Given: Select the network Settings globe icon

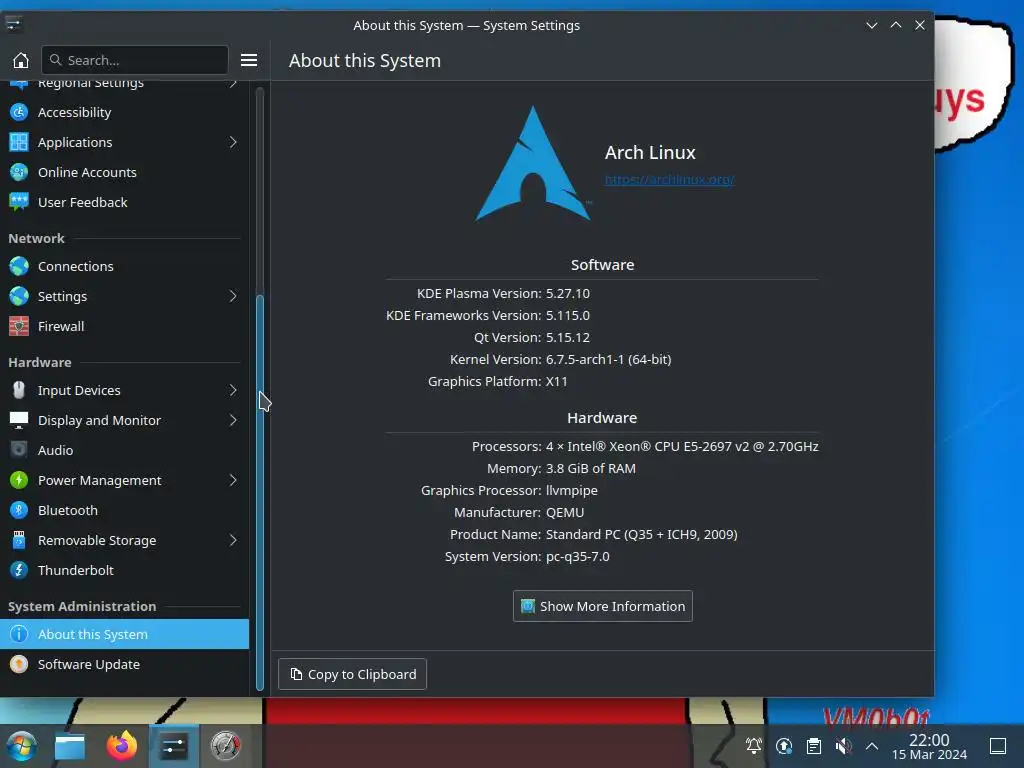Looking at the screenshot, I should (x=19, y=296).
